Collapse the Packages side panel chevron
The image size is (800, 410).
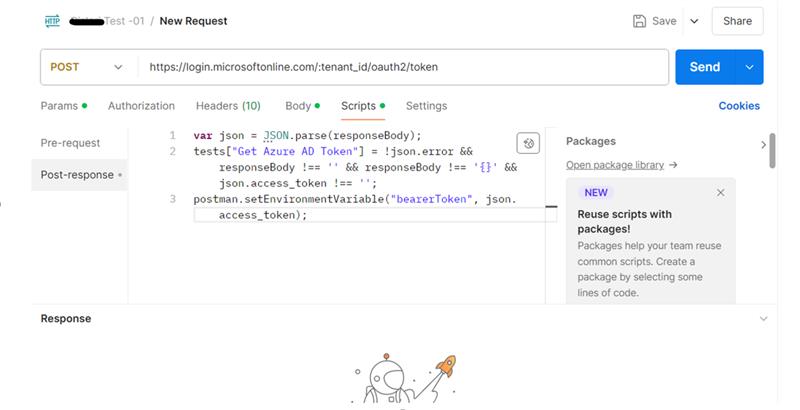(763, 145)
